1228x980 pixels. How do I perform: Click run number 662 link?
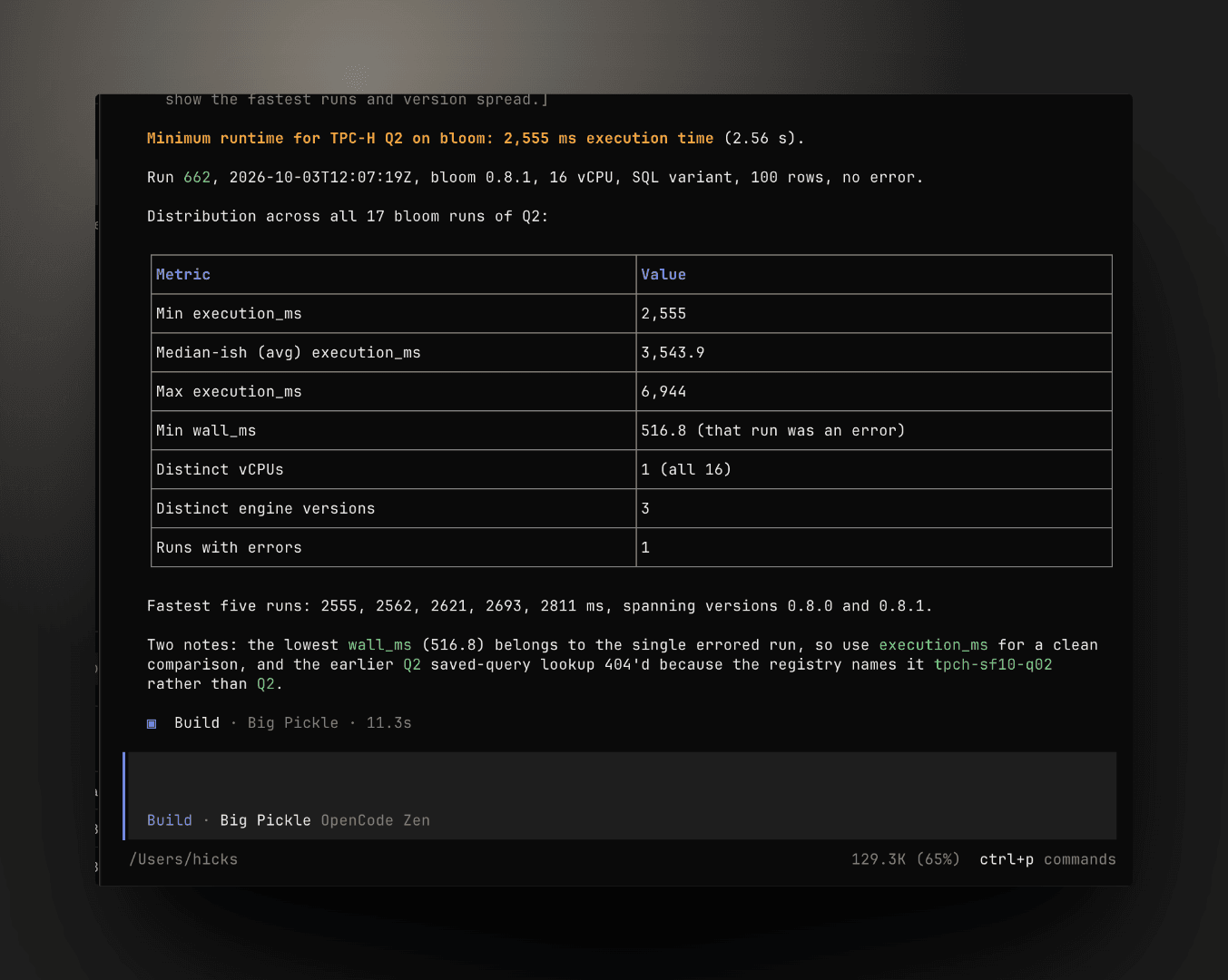(x=197, y=178)
